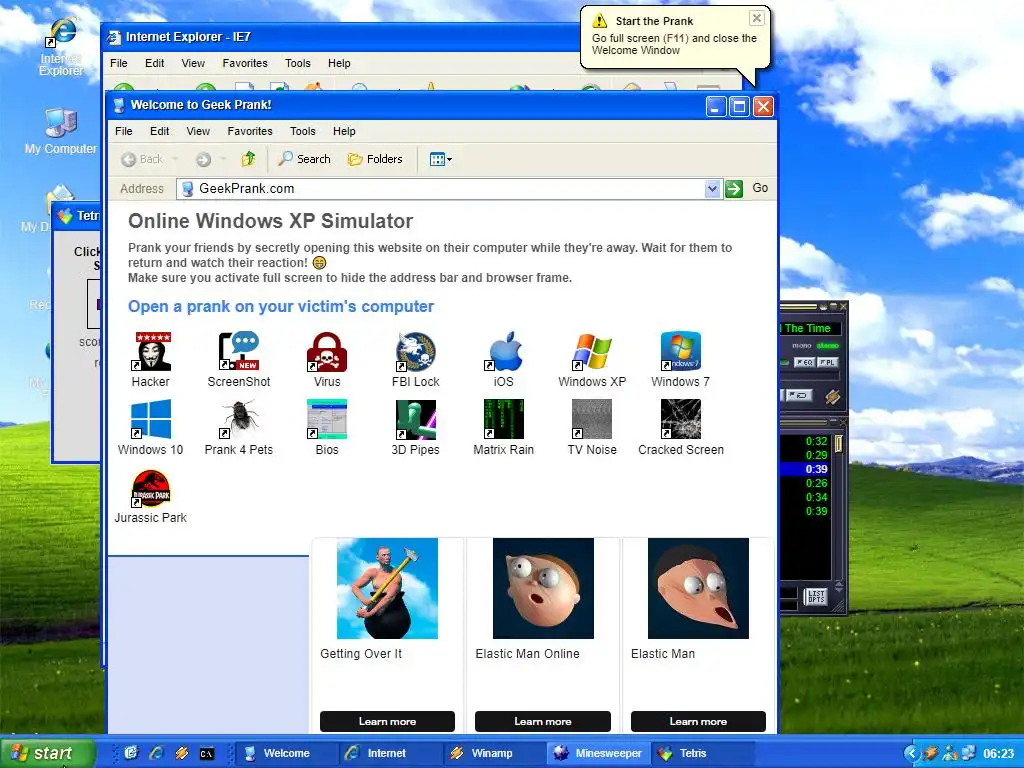Click Learn more under Getting Over It

coord(387,722)
